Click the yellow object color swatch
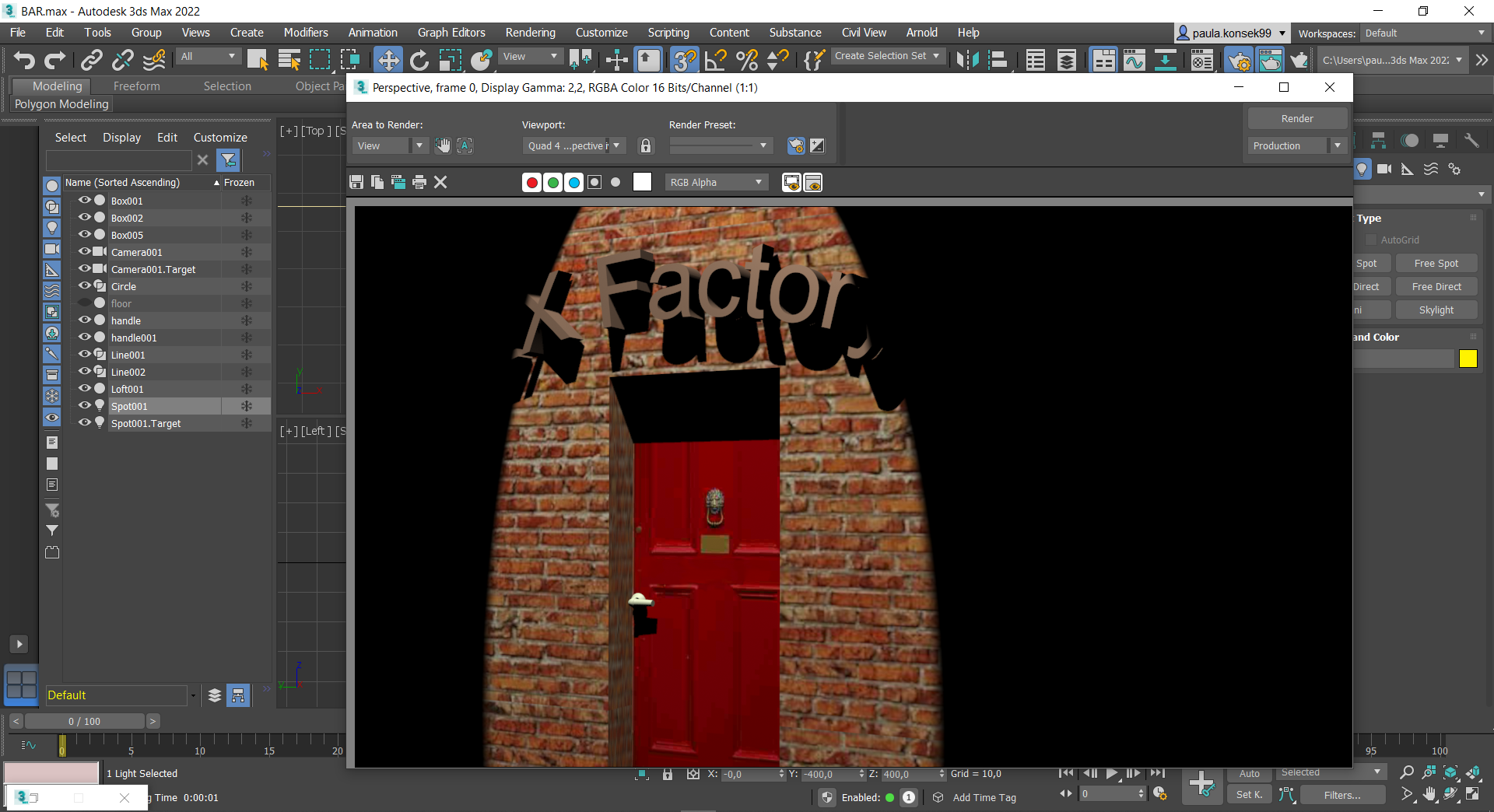1494x812 pixels. coord(1468,359)
